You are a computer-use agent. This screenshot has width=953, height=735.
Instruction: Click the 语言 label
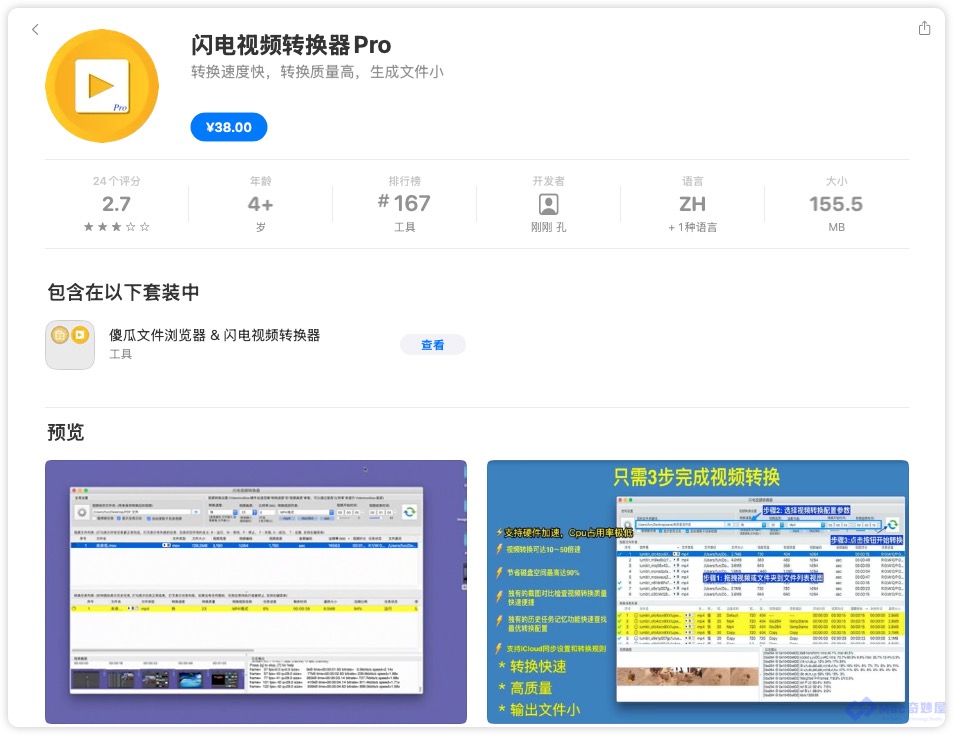(x=692, y=181)
